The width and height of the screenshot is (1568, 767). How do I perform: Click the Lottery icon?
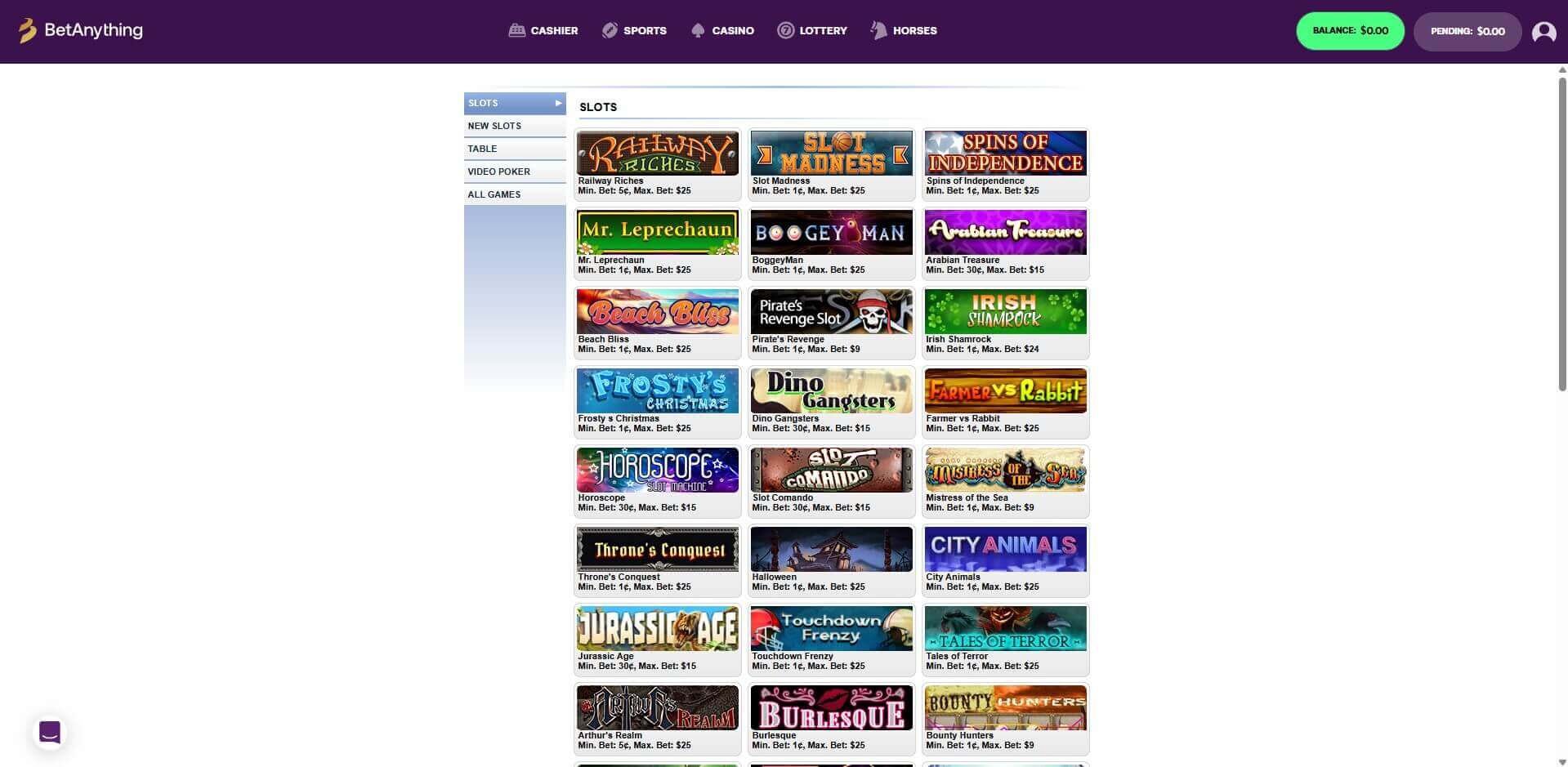[787, 30]
